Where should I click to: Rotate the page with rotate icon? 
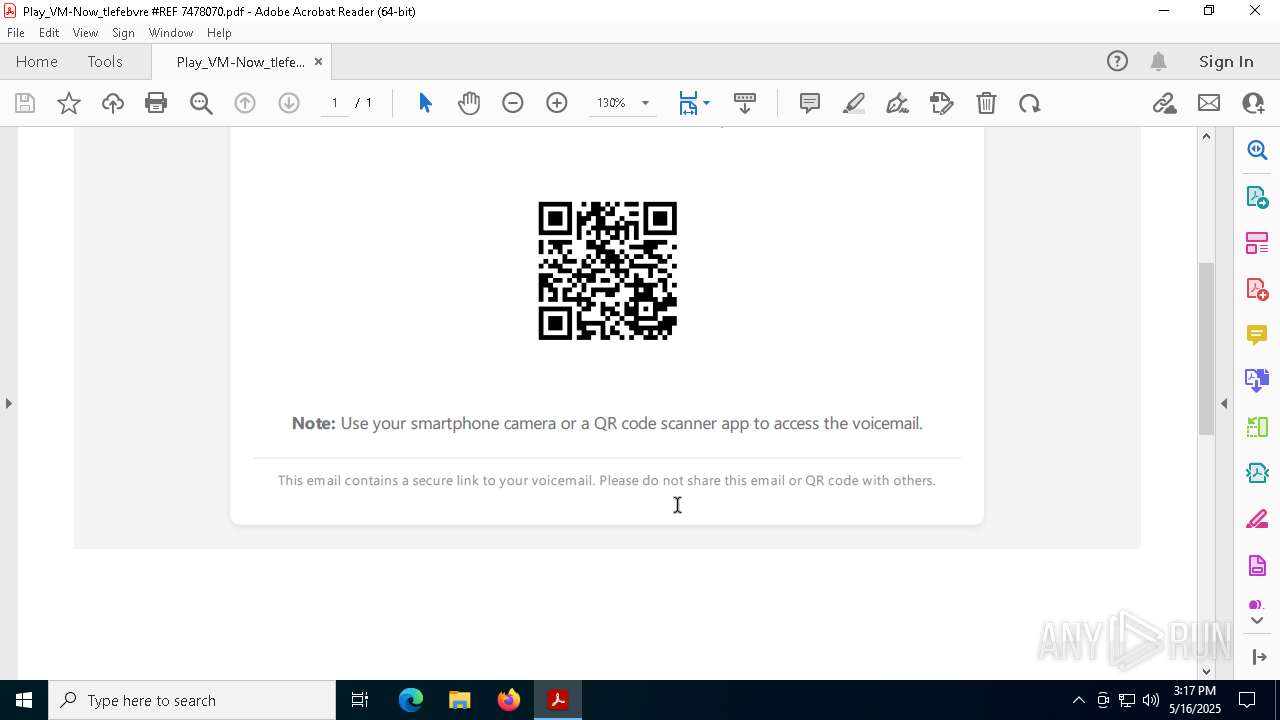[x=1030, y=103]
